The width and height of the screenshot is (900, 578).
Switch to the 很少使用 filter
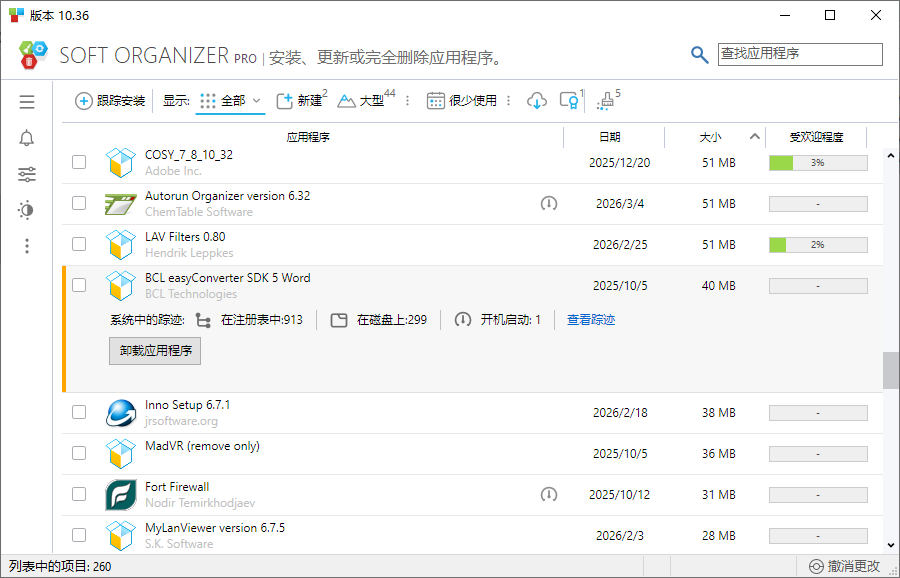coord(462,101)
